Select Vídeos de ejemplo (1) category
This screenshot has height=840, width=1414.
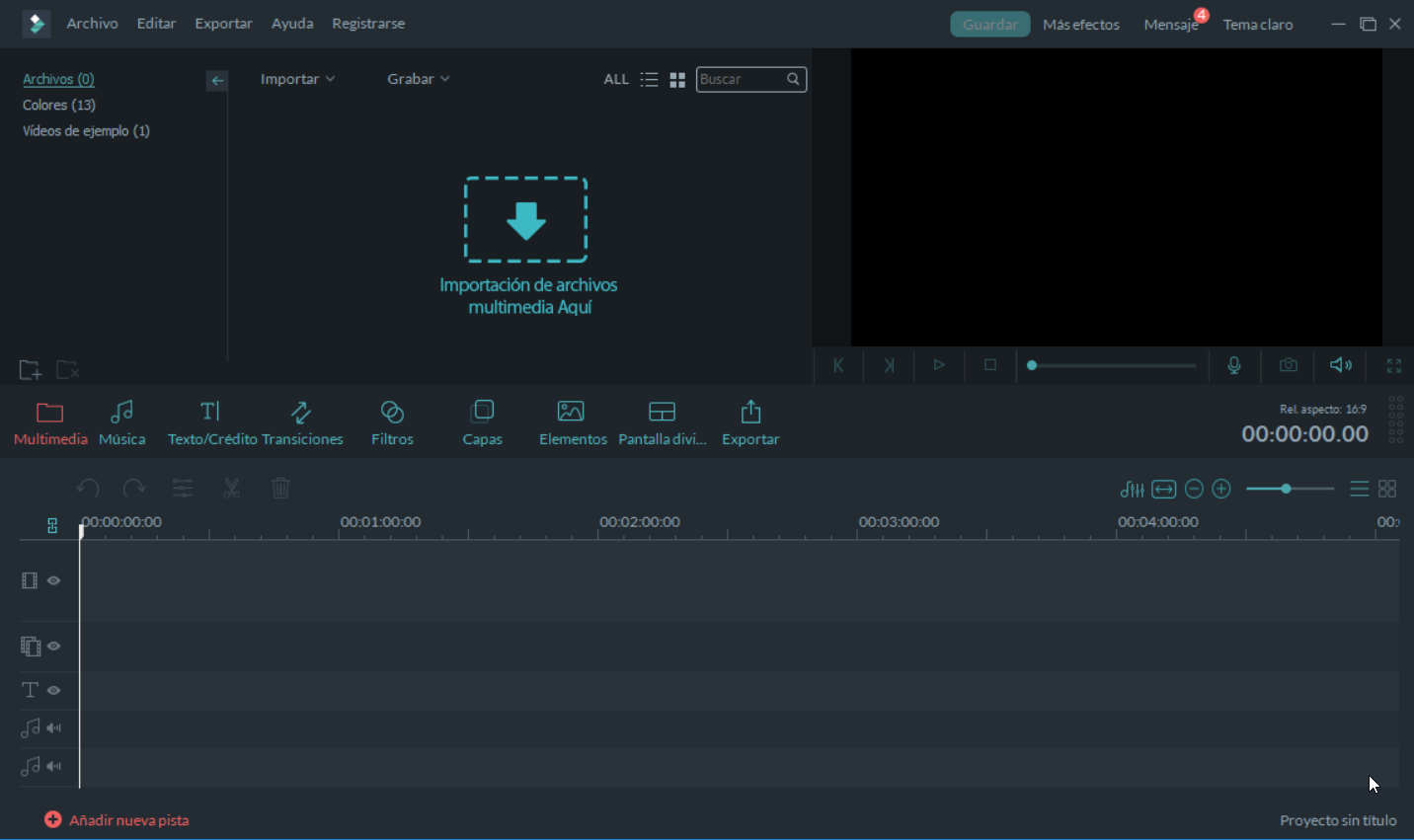pos(86,130)
